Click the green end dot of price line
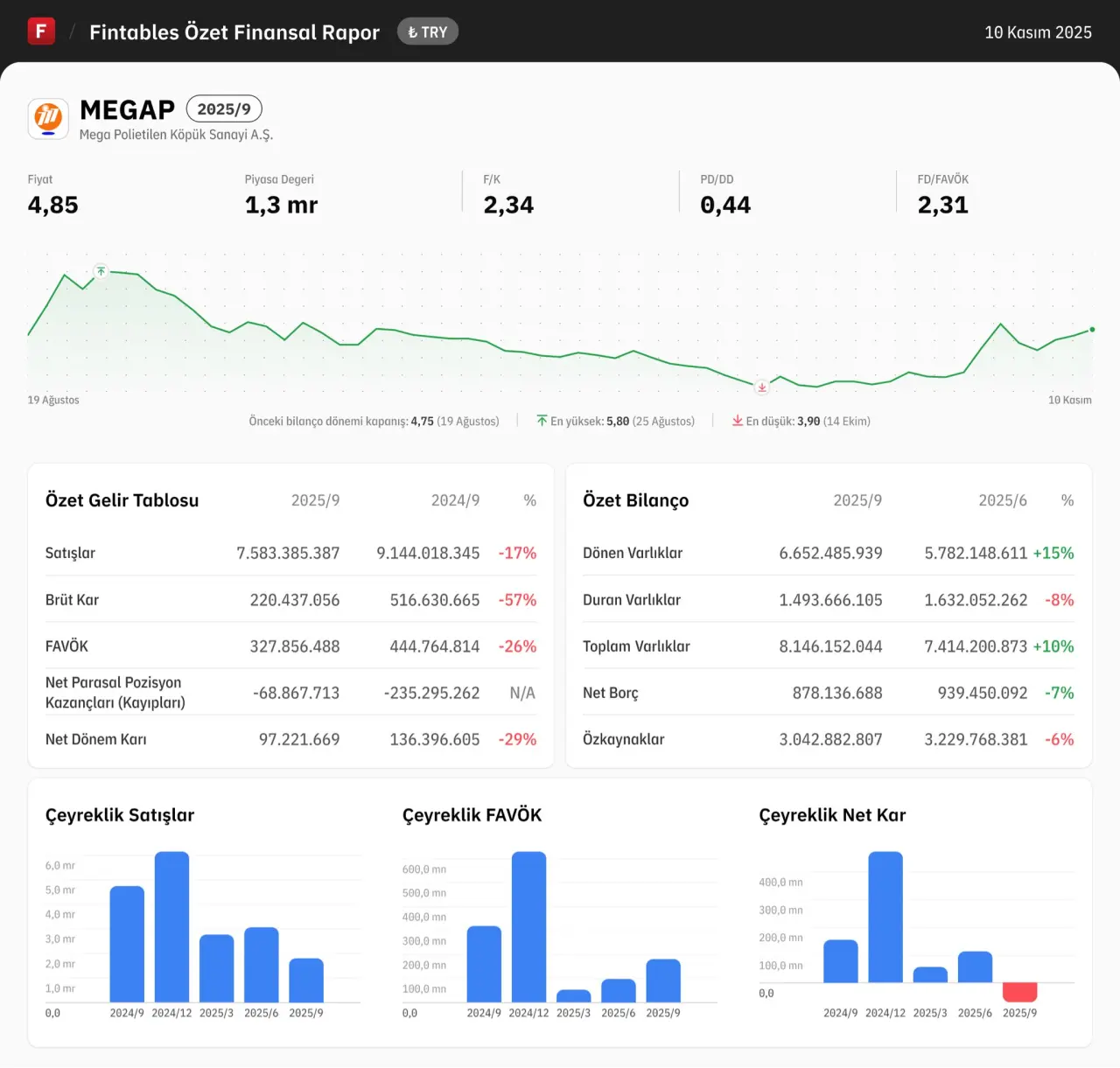This screenshot has height=1068, width=1120. (1092, 330)
